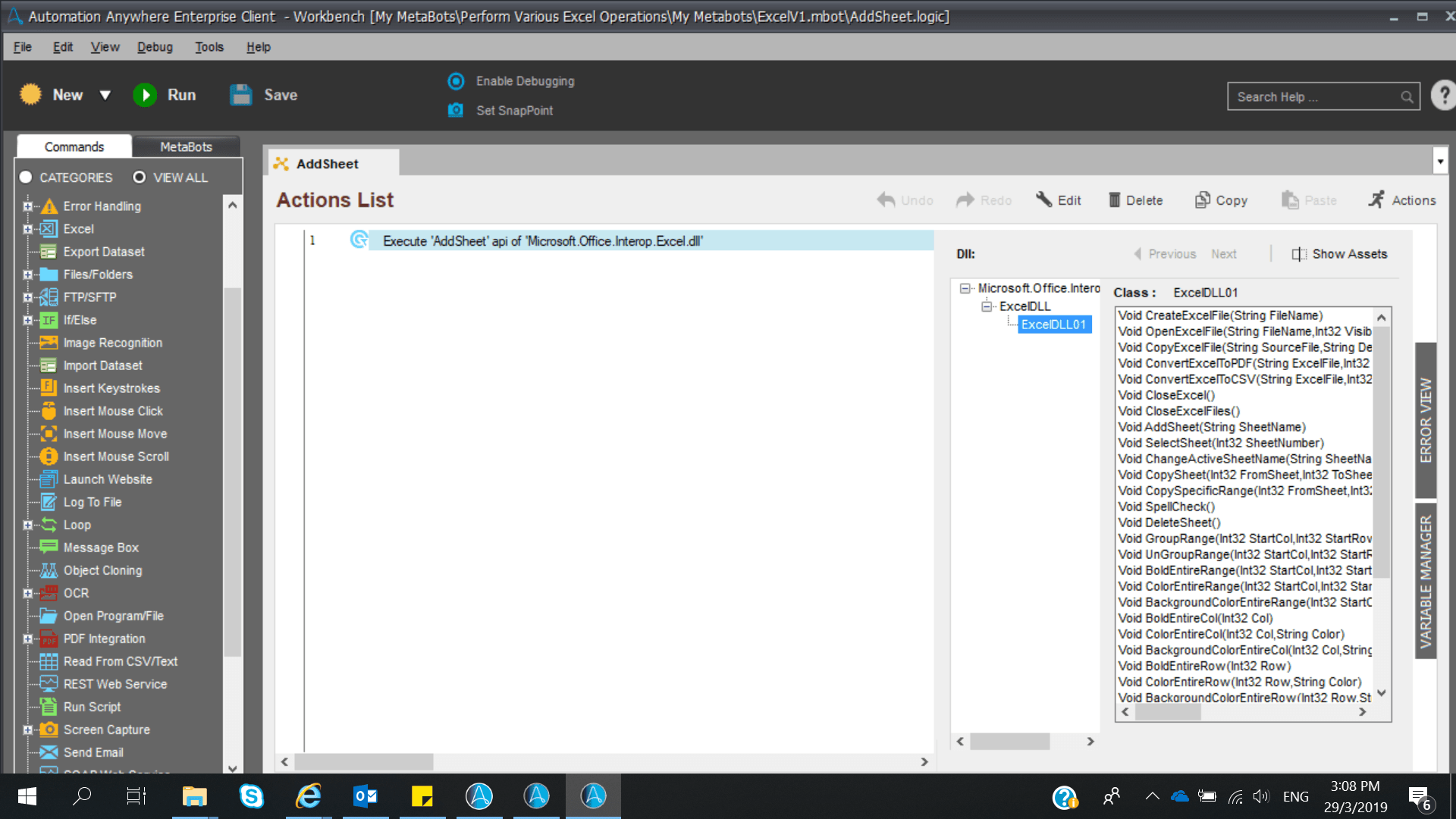Select the Image Recognition command icon
1456x819 pixels.
[x=49, y=343]
